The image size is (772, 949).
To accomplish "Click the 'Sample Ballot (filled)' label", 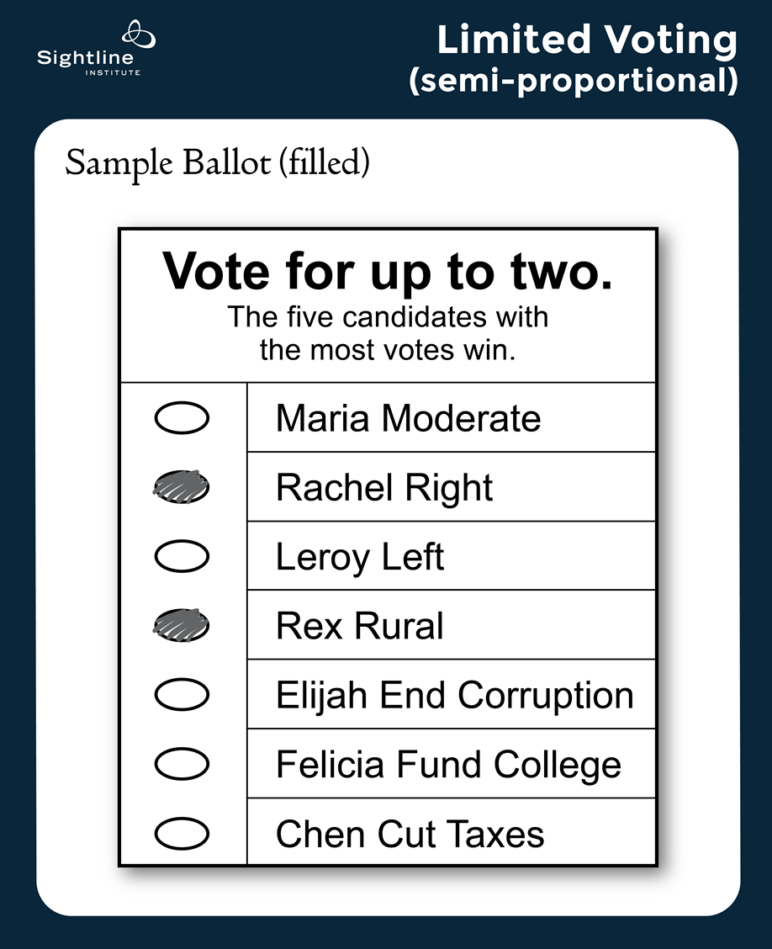I will tap(217, 163).
